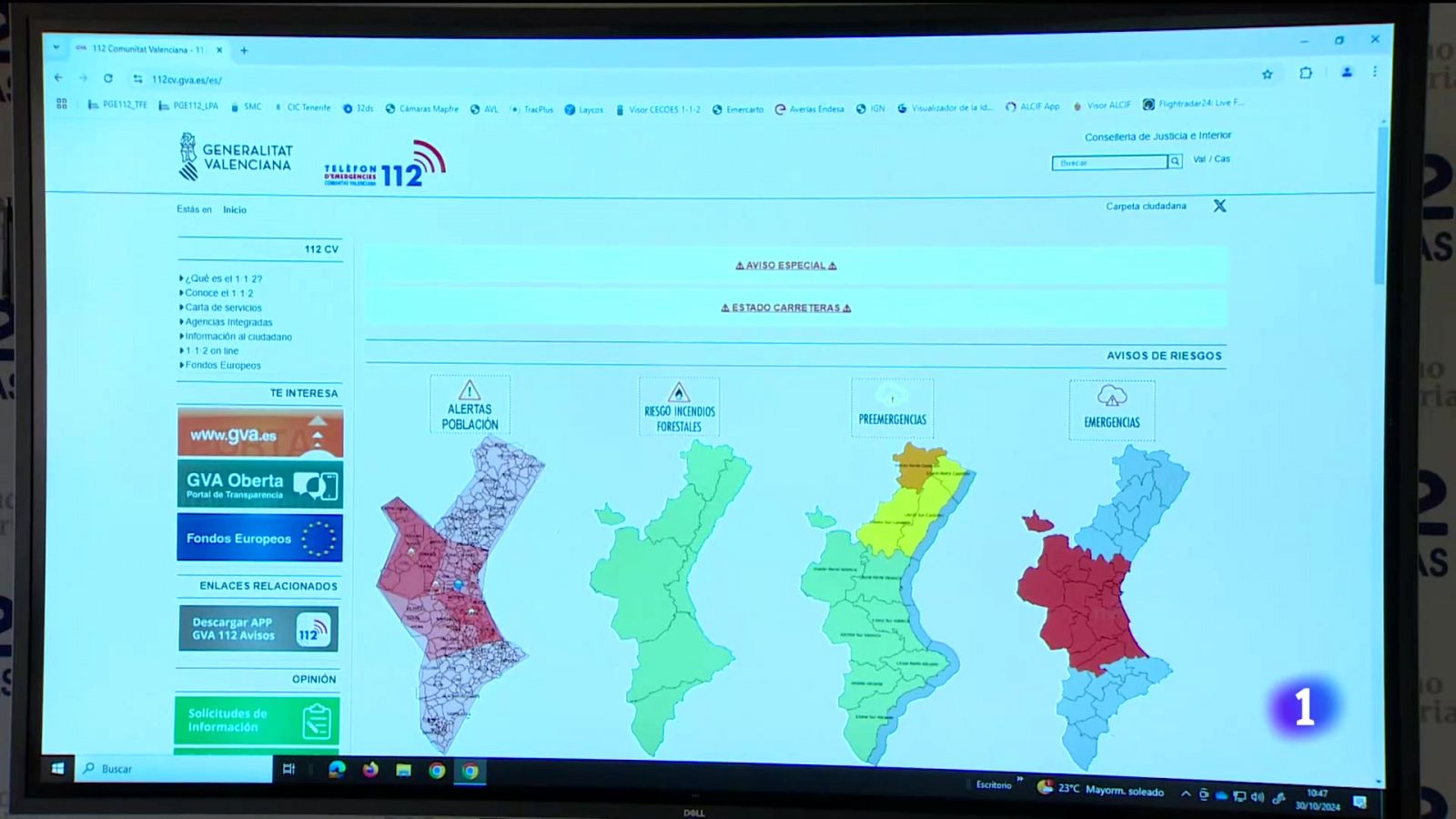Click the Buscar field in the Windows taskbar

point(136,769)
